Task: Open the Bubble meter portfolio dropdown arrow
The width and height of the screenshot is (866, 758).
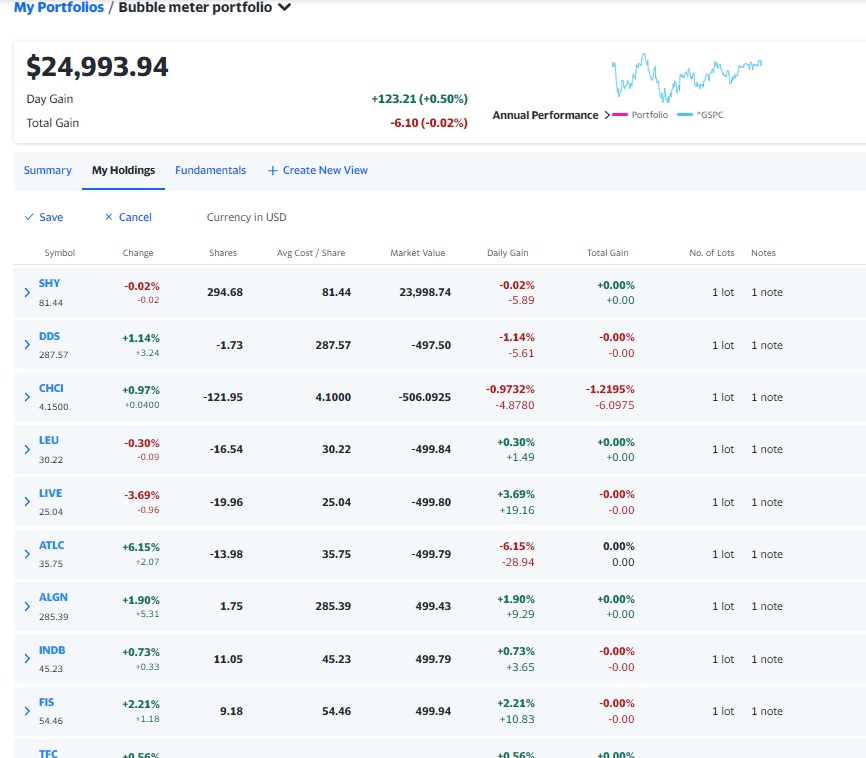Action: pos(284,8)
